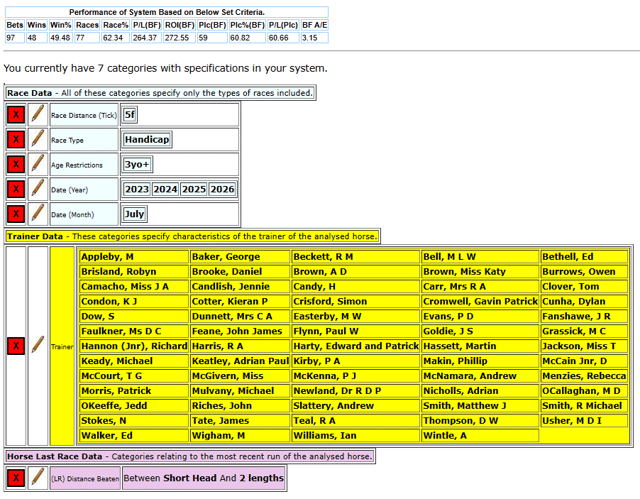The image size is (640, 499).
Task: Click the Race Data section header
Action: click(x=160, y=93)
